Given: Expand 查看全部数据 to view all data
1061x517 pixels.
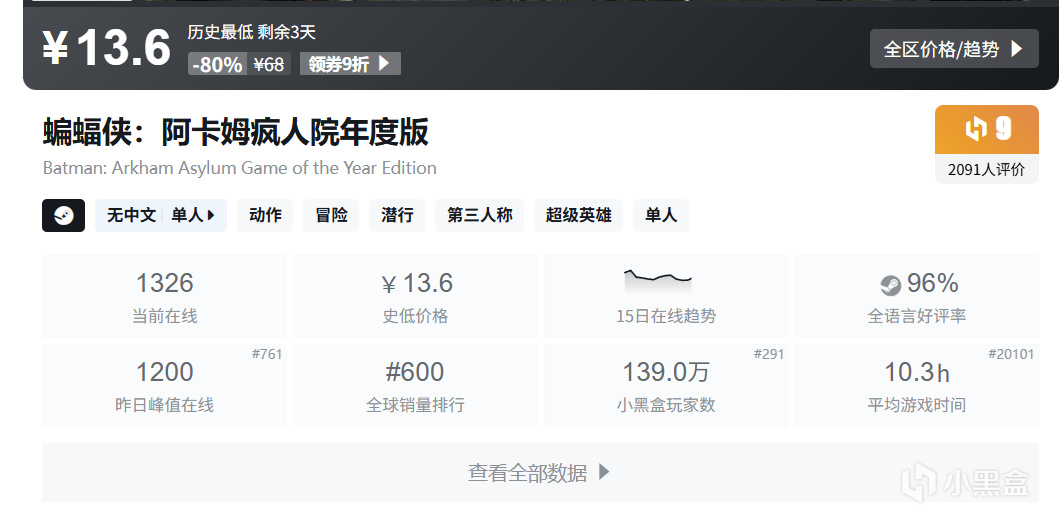Looking at the screenshot, I should pos(540,472).
